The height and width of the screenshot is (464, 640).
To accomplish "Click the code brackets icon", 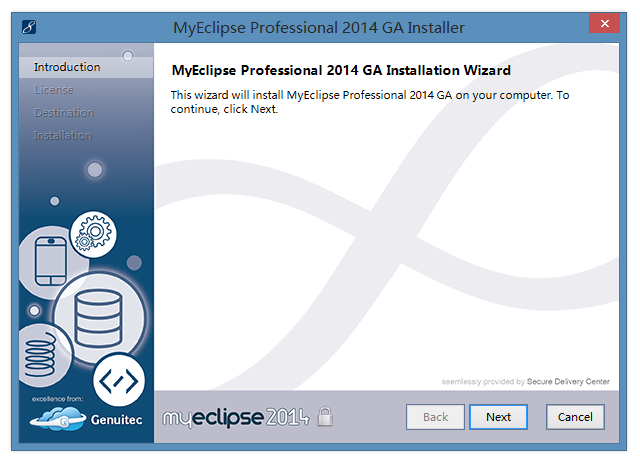I will point(119,380).
